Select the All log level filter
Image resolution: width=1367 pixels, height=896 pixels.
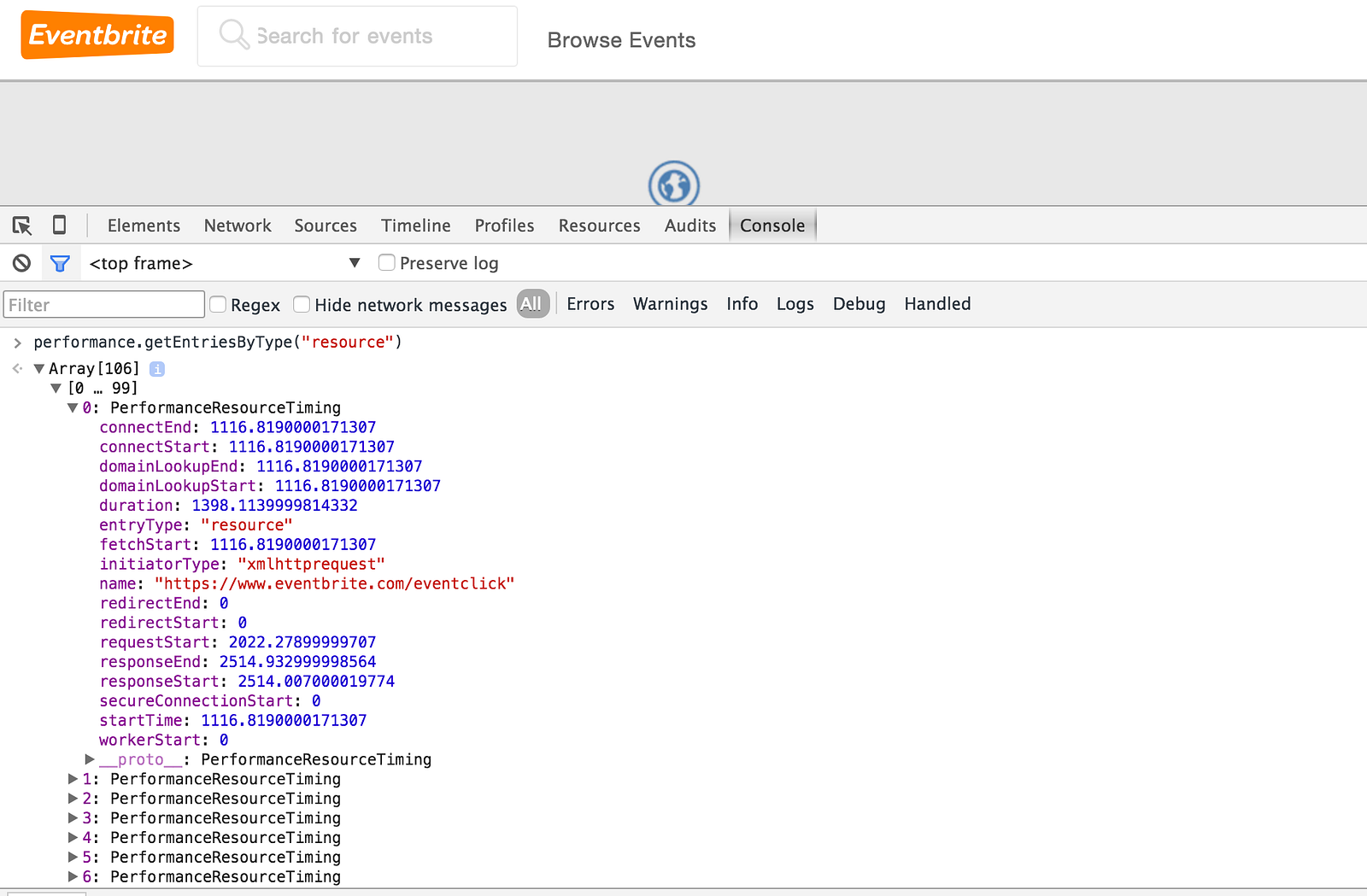click(x=531, y=304)
